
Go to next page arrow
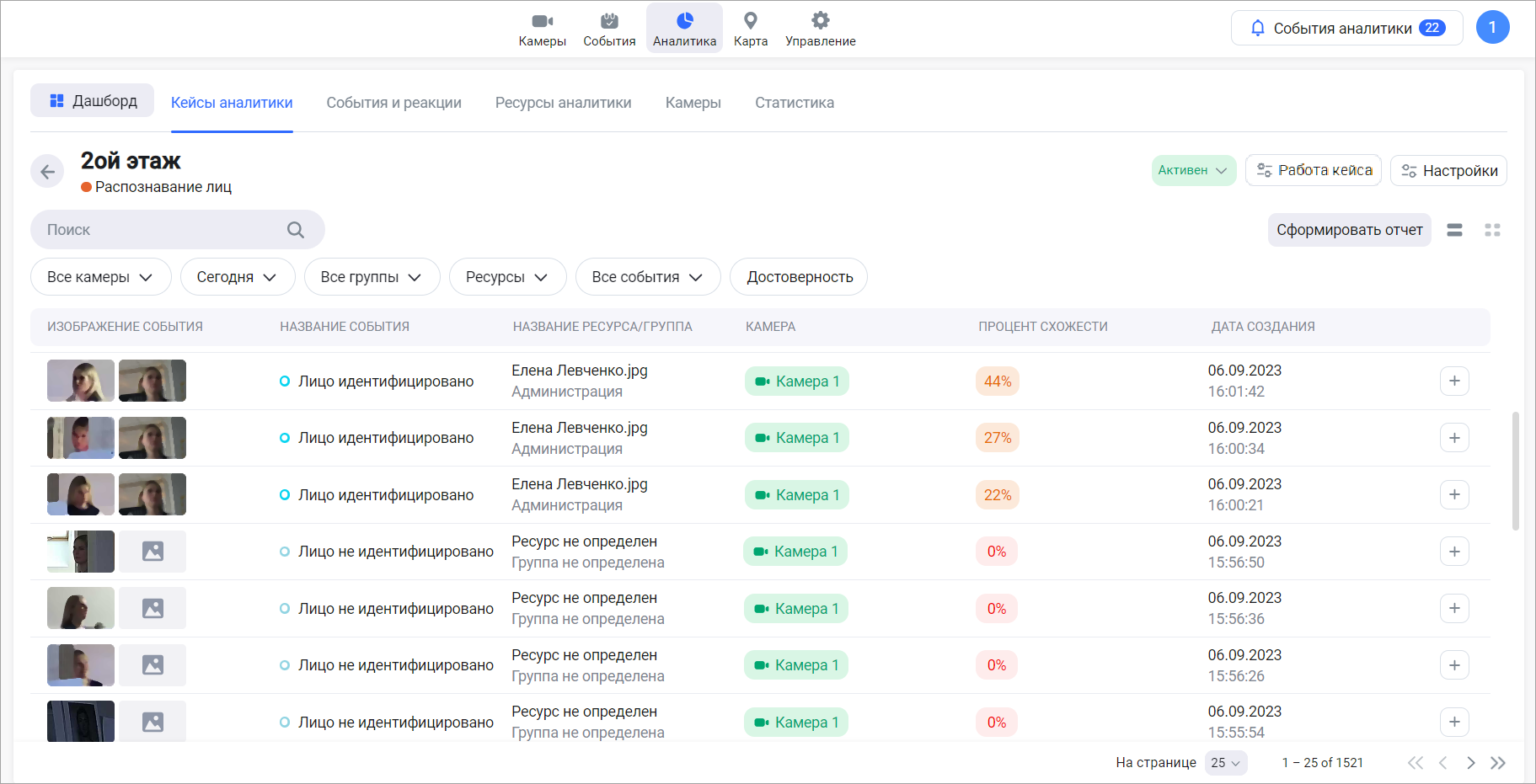coord(1470,763)
